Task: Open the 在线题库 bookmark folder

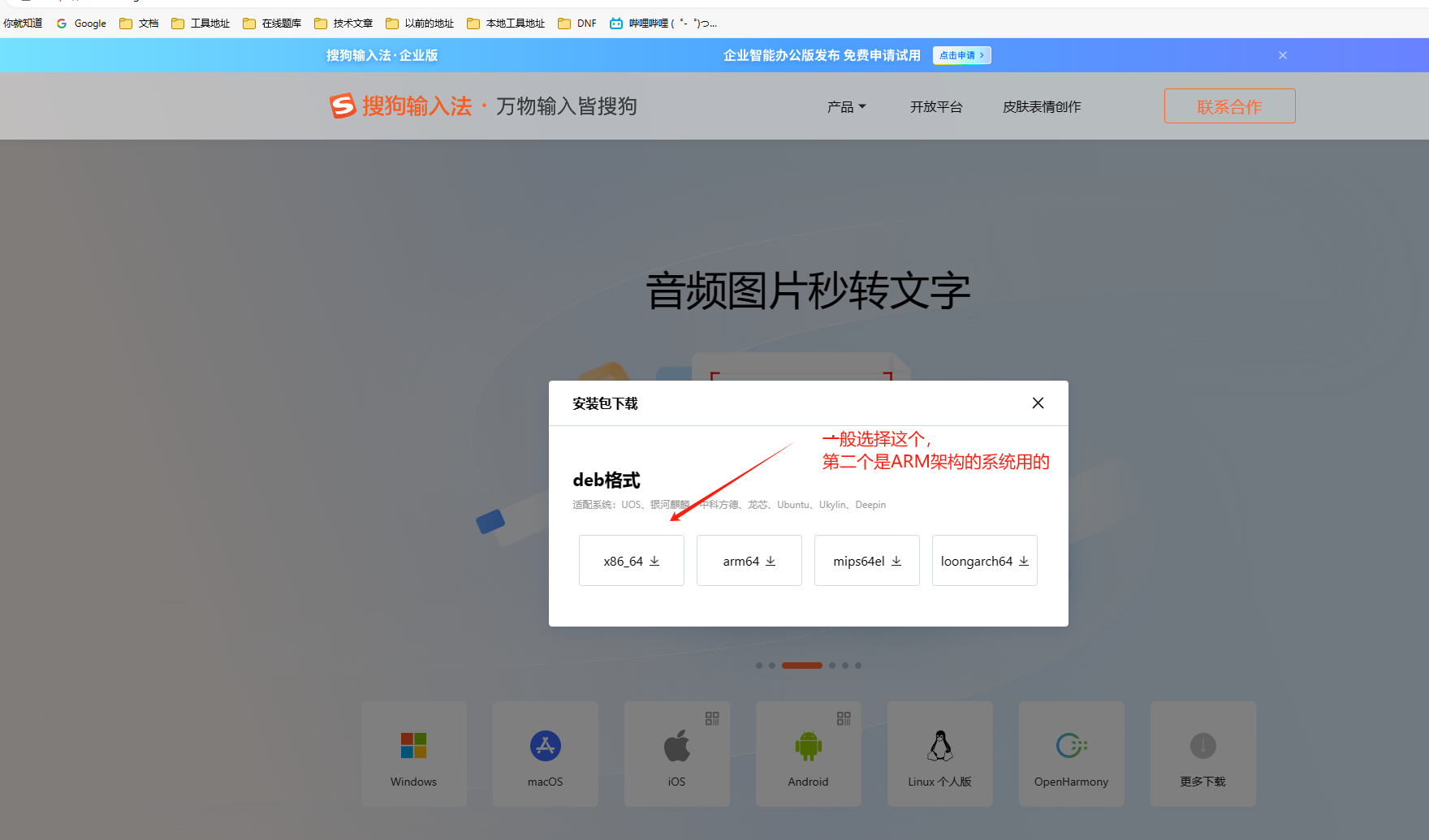Action: click(x=272, y=24)
